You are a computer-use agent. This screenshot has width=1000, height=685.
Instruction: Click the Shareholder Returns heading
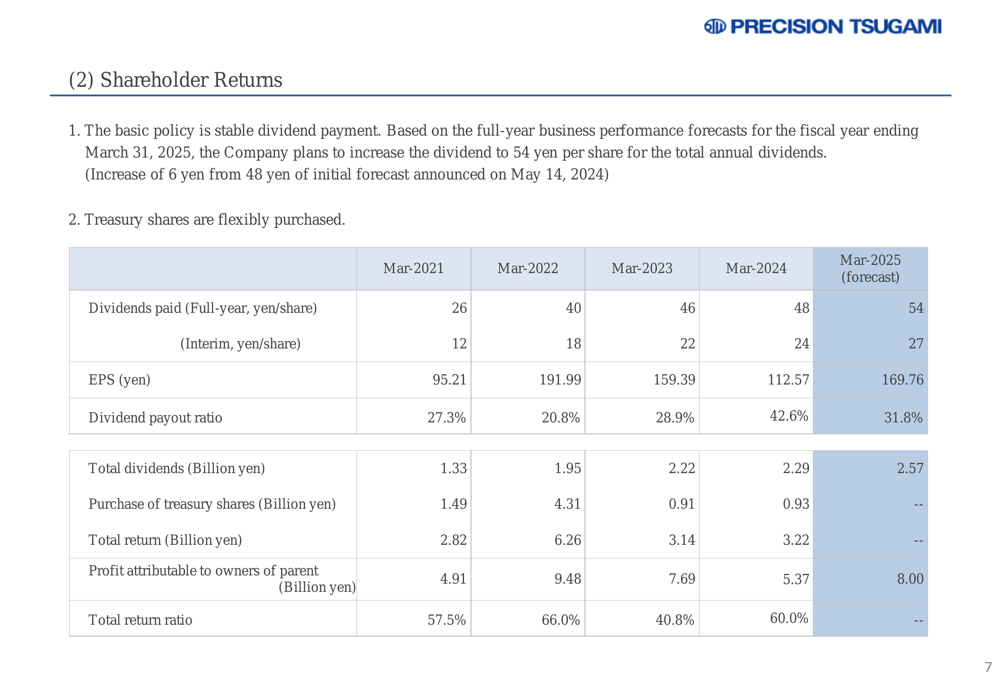pos(175,79)
